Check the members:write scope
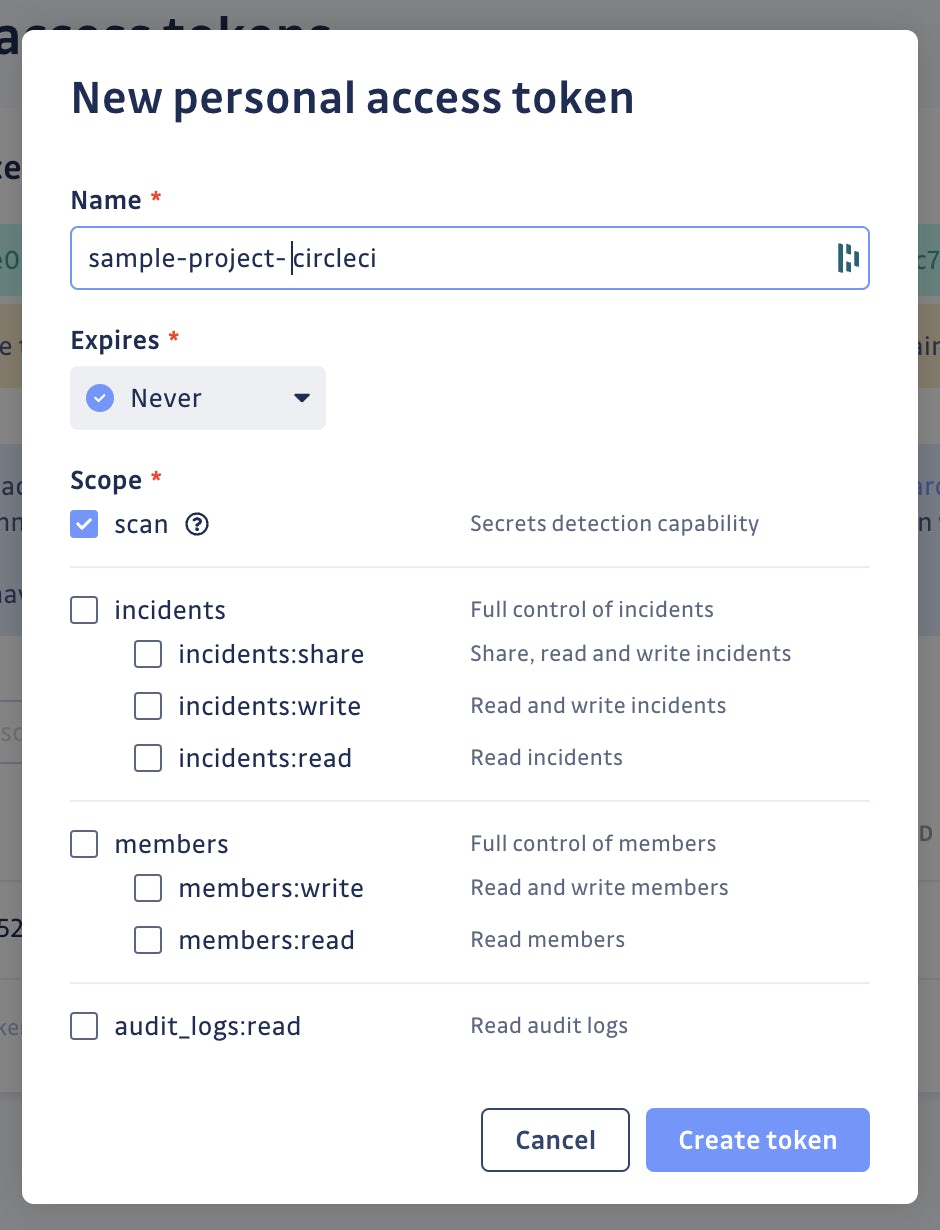 pyautogui.click(x=148, y=888)
